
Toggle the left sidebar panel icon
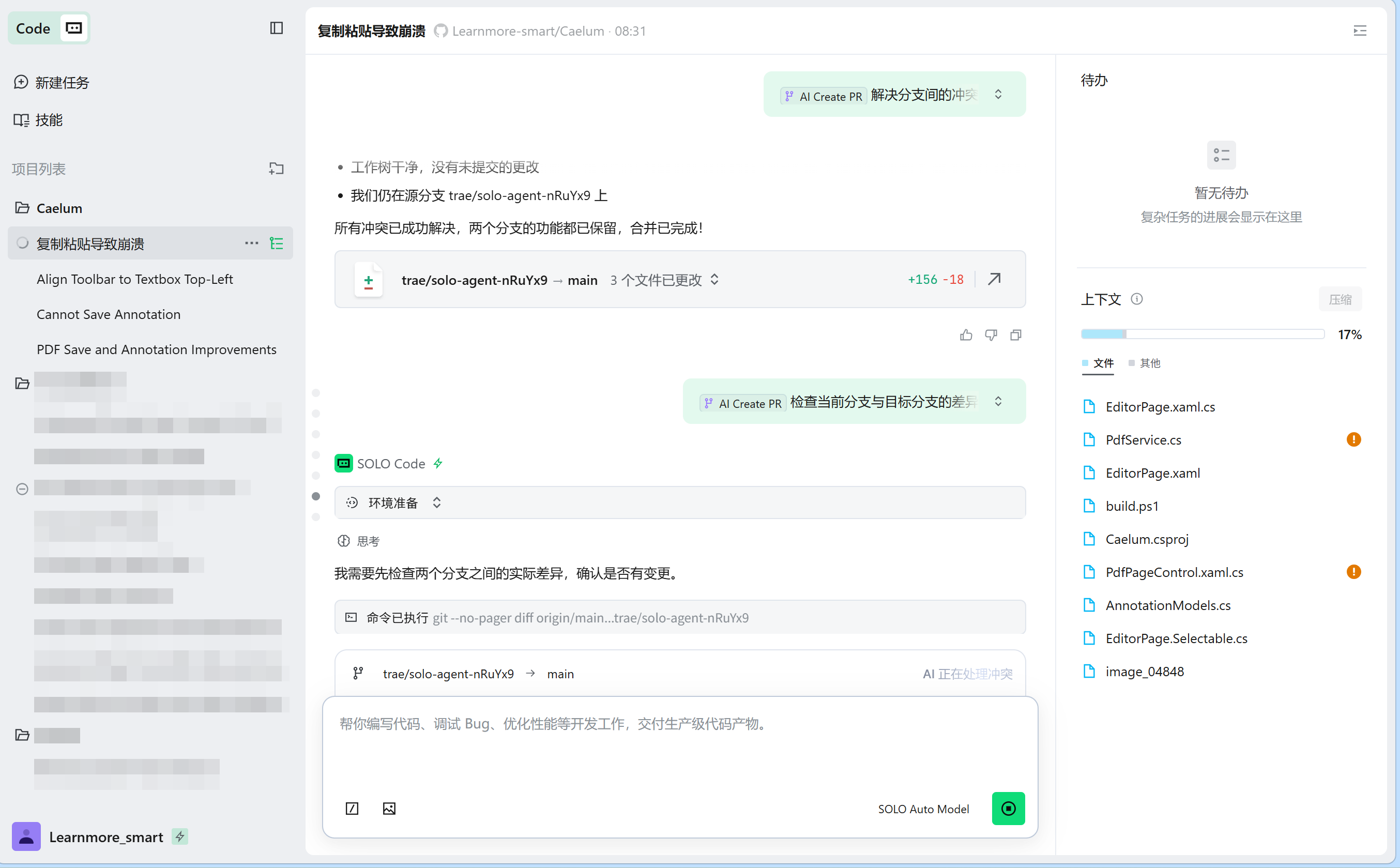point(276,28)
